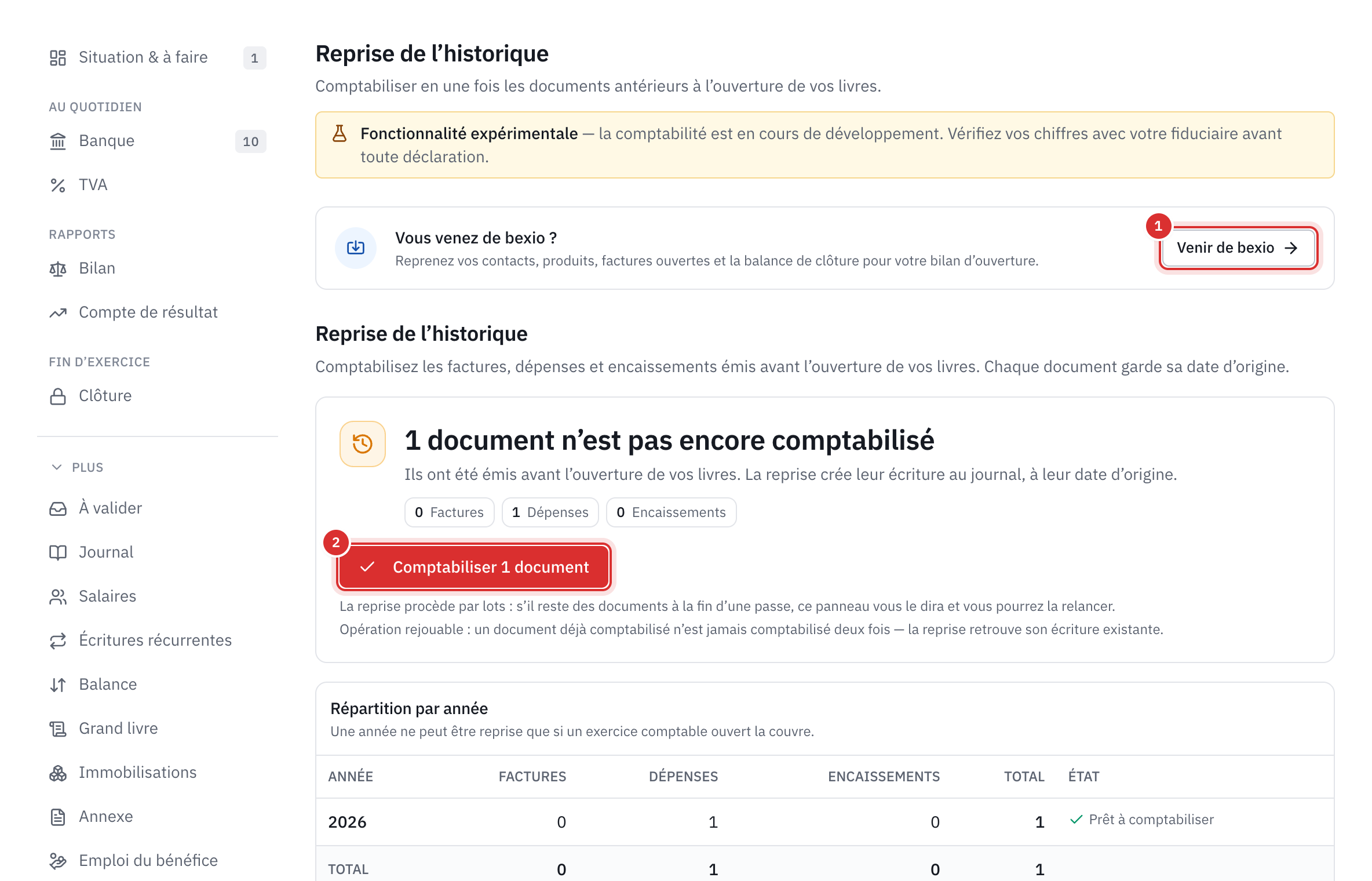
Task: Click the Prêt à comptabiliser status
Action: tap(1141, 820)
